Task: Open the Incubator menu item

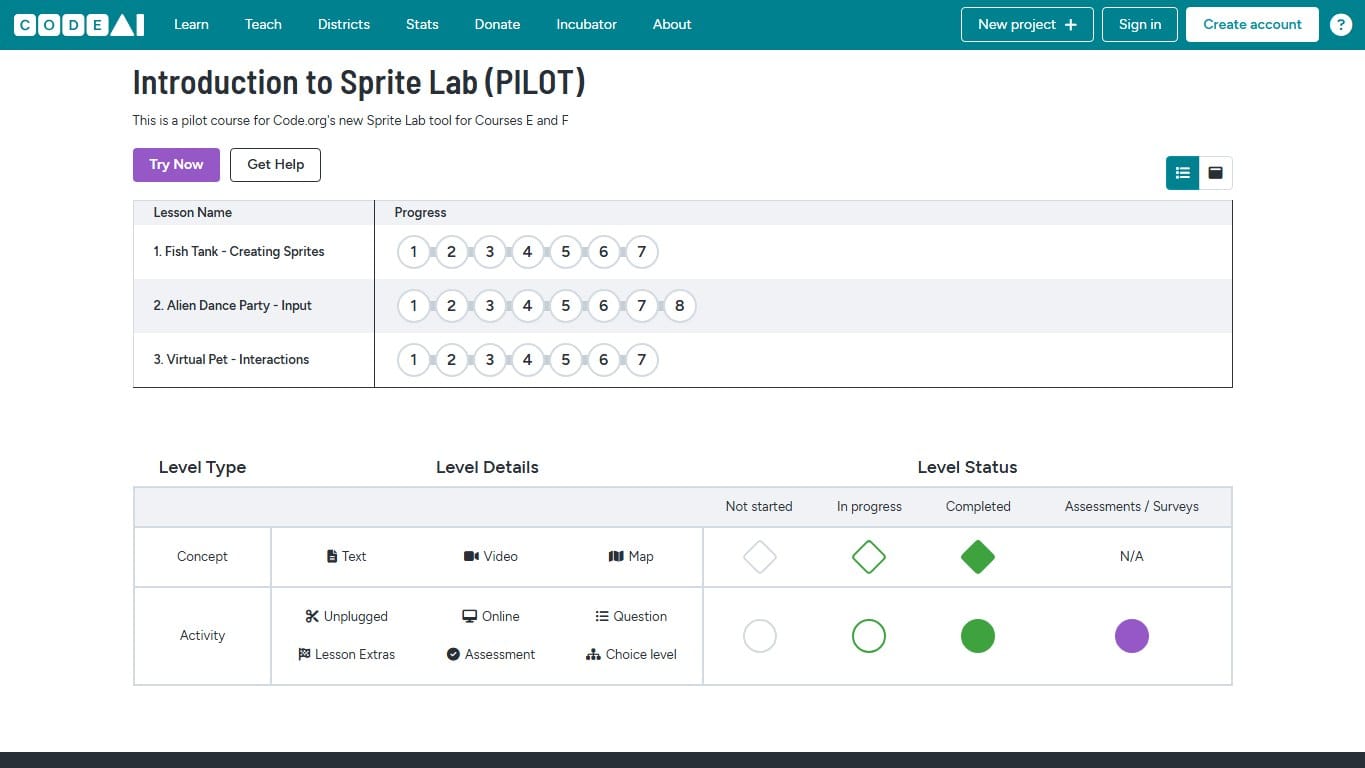Action: [587, 24]
